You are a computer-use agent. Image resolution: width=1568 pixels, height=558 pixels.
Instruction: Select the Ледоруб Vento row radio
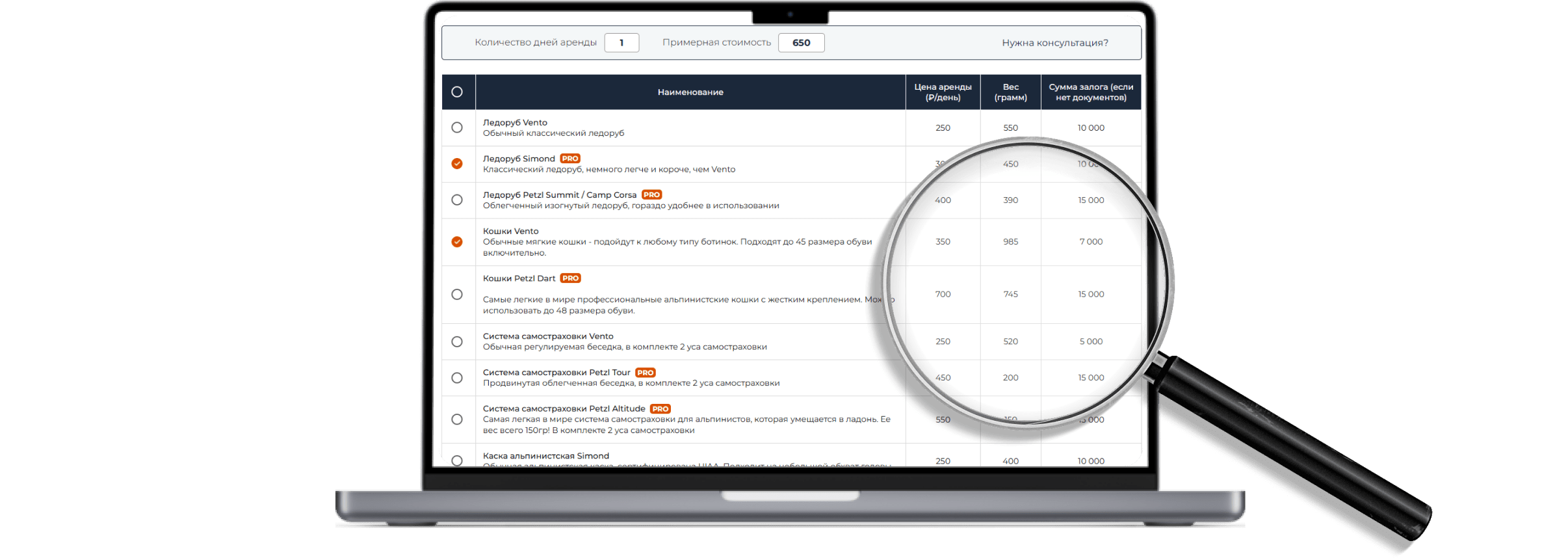(x=457, y=127)
